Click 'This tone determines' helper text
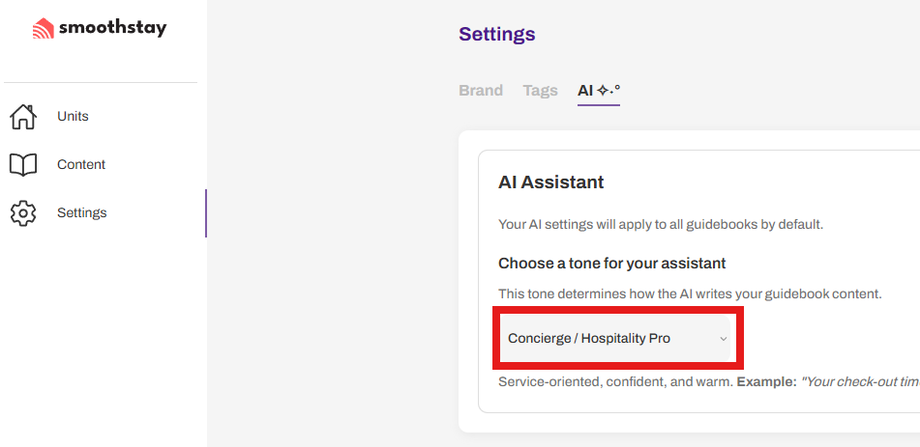The height and width of the screenshot is (447, 920). (690, 293)
